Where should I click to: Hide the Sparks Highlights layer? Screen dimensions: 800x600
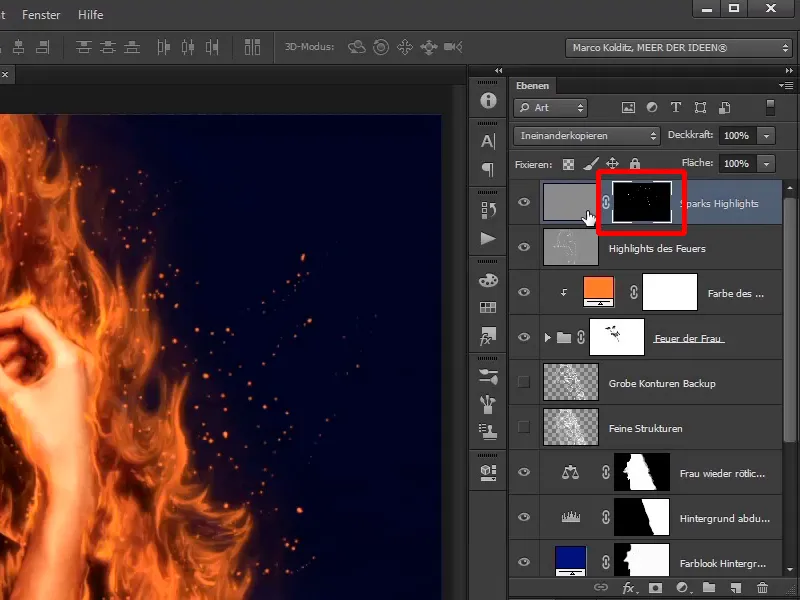click(524, 203)
